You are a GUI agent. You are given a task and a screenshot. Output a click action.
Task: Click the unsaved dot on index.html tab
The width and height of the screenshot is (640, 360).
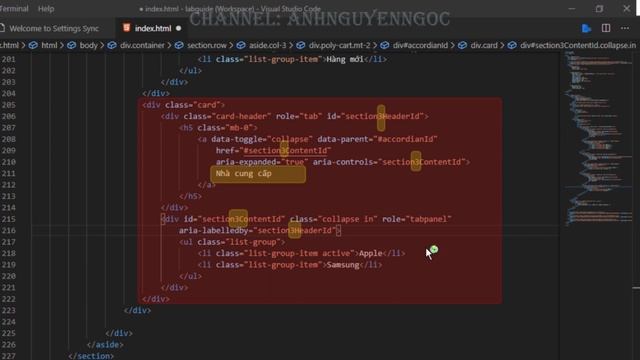coord(178,29)
